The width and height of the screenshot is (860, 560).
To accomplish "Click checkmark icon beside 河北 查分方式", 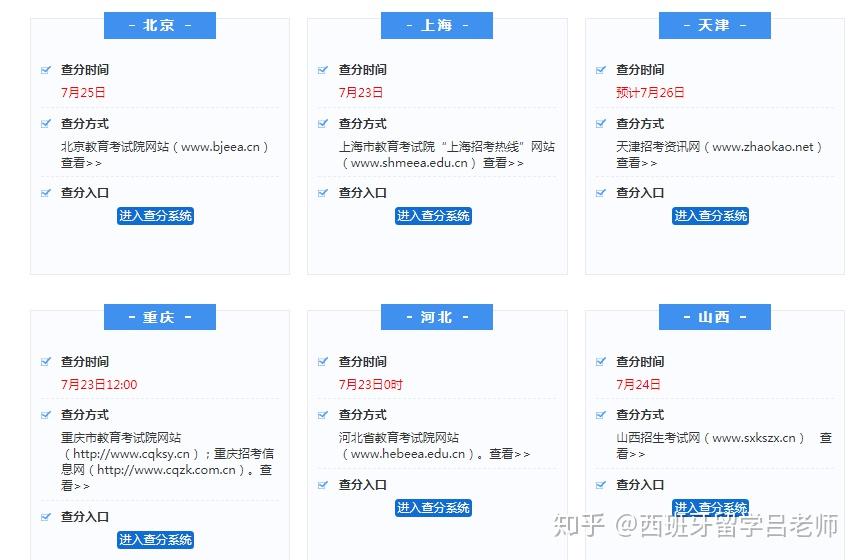I will tap(322, 415).
